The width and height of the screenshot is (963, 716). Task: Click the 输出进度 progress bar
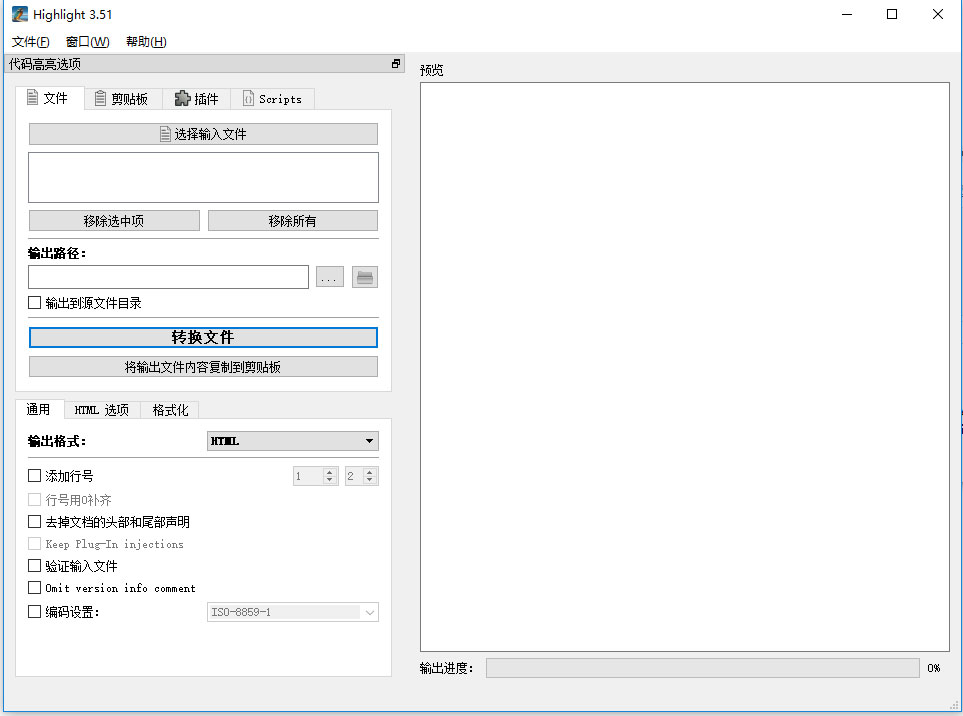coord(702,668)
